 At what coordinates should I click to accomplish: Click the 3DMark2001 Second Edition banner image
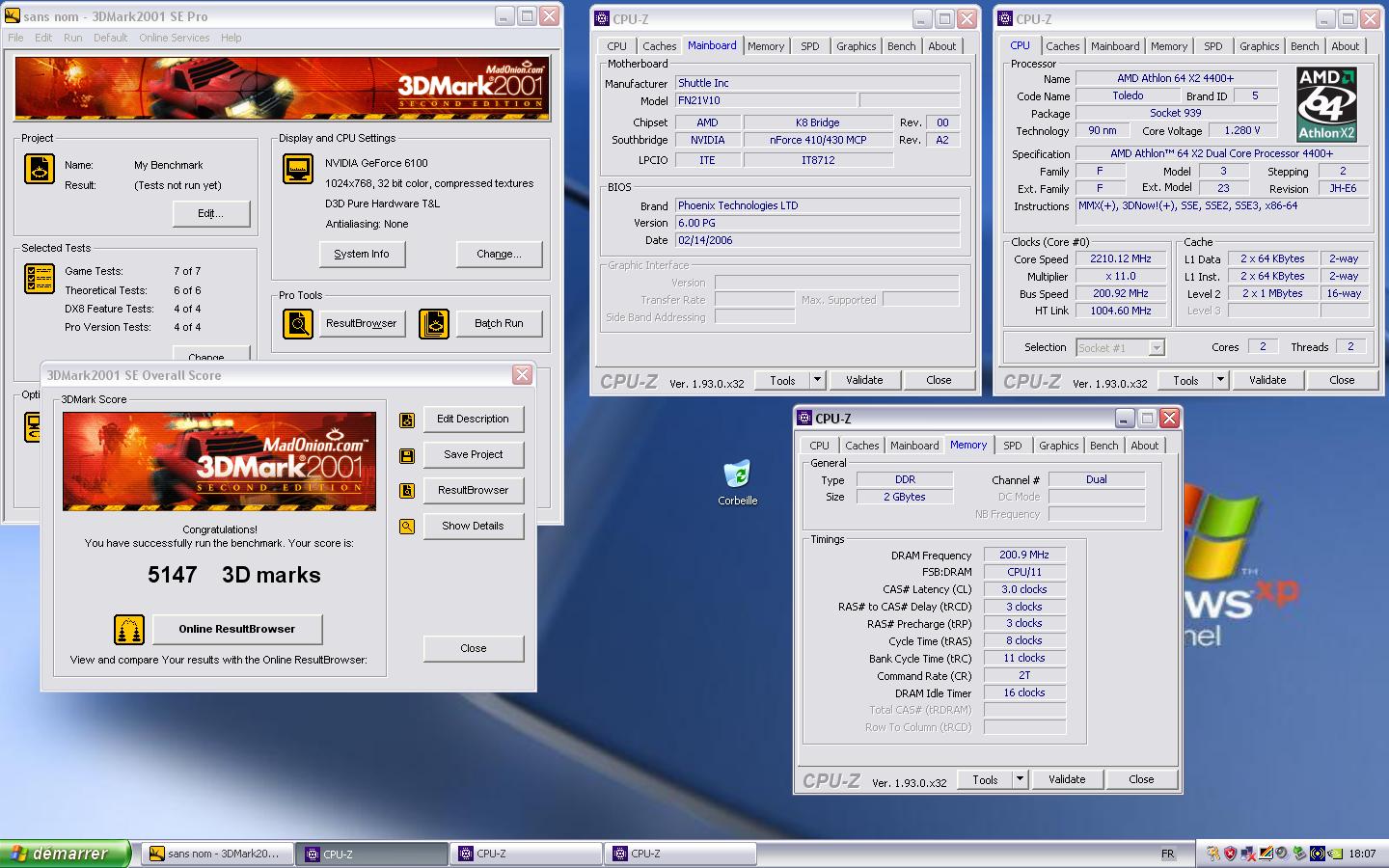[x=282, y=89]
